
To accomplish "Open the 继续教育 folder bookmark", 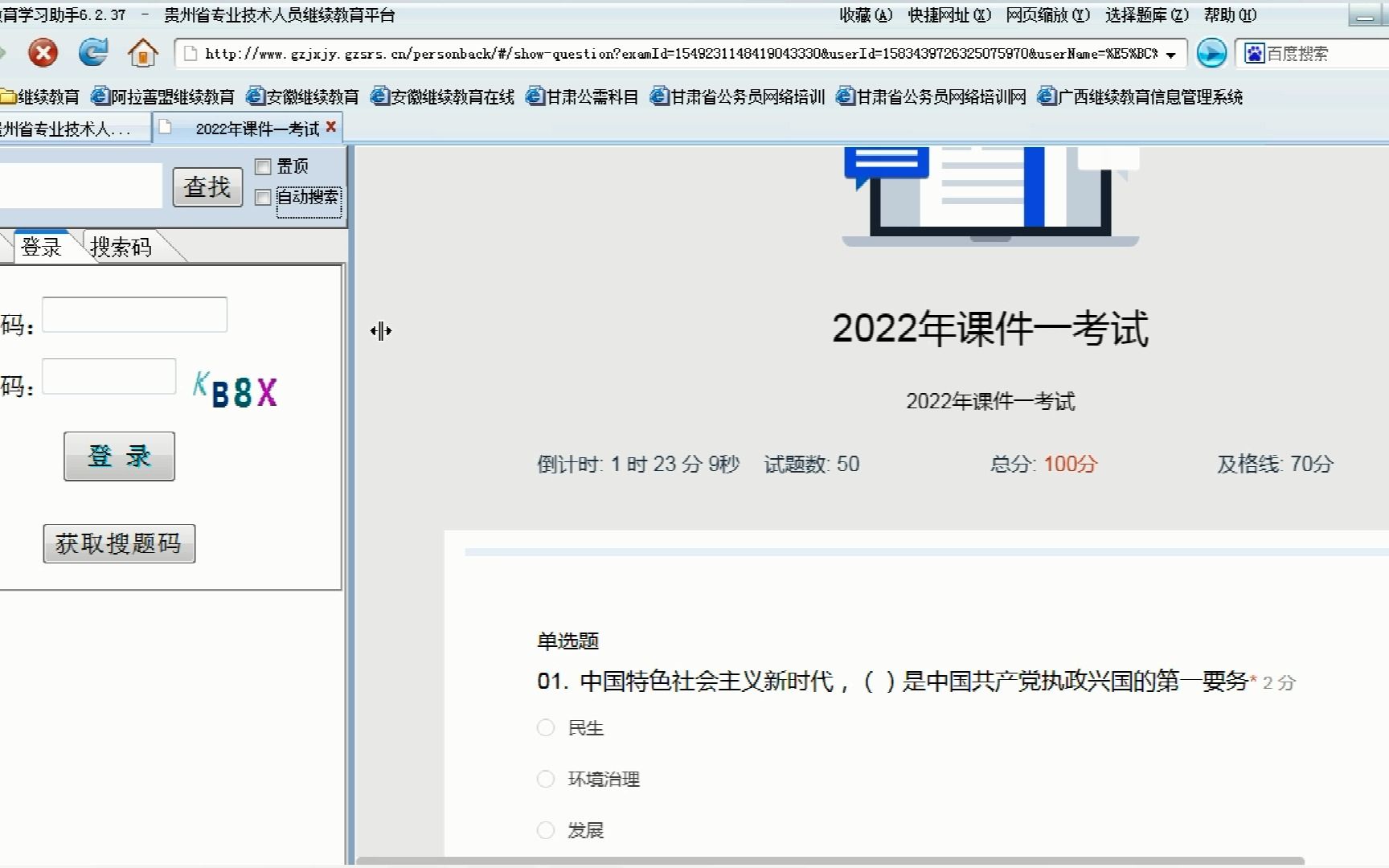I will 40,96.
